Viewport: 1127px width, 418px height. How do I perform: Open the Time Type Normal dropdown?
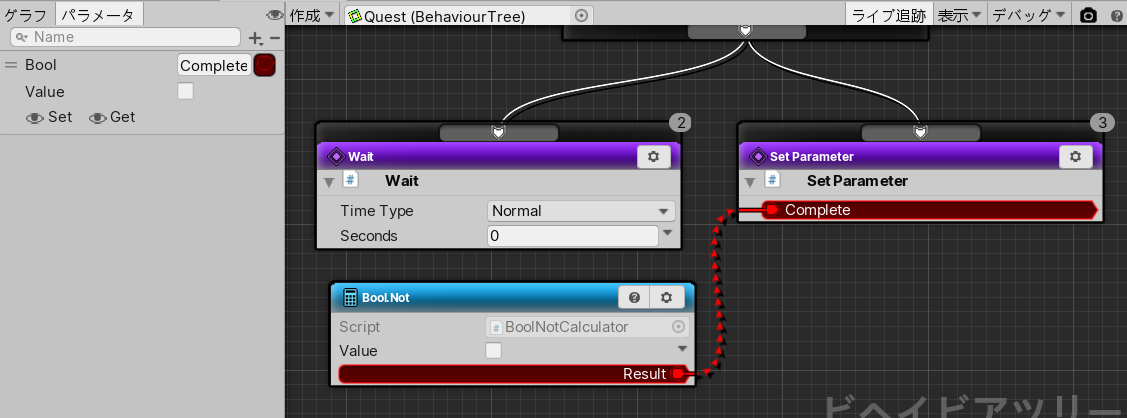click(x=581, y=211)
